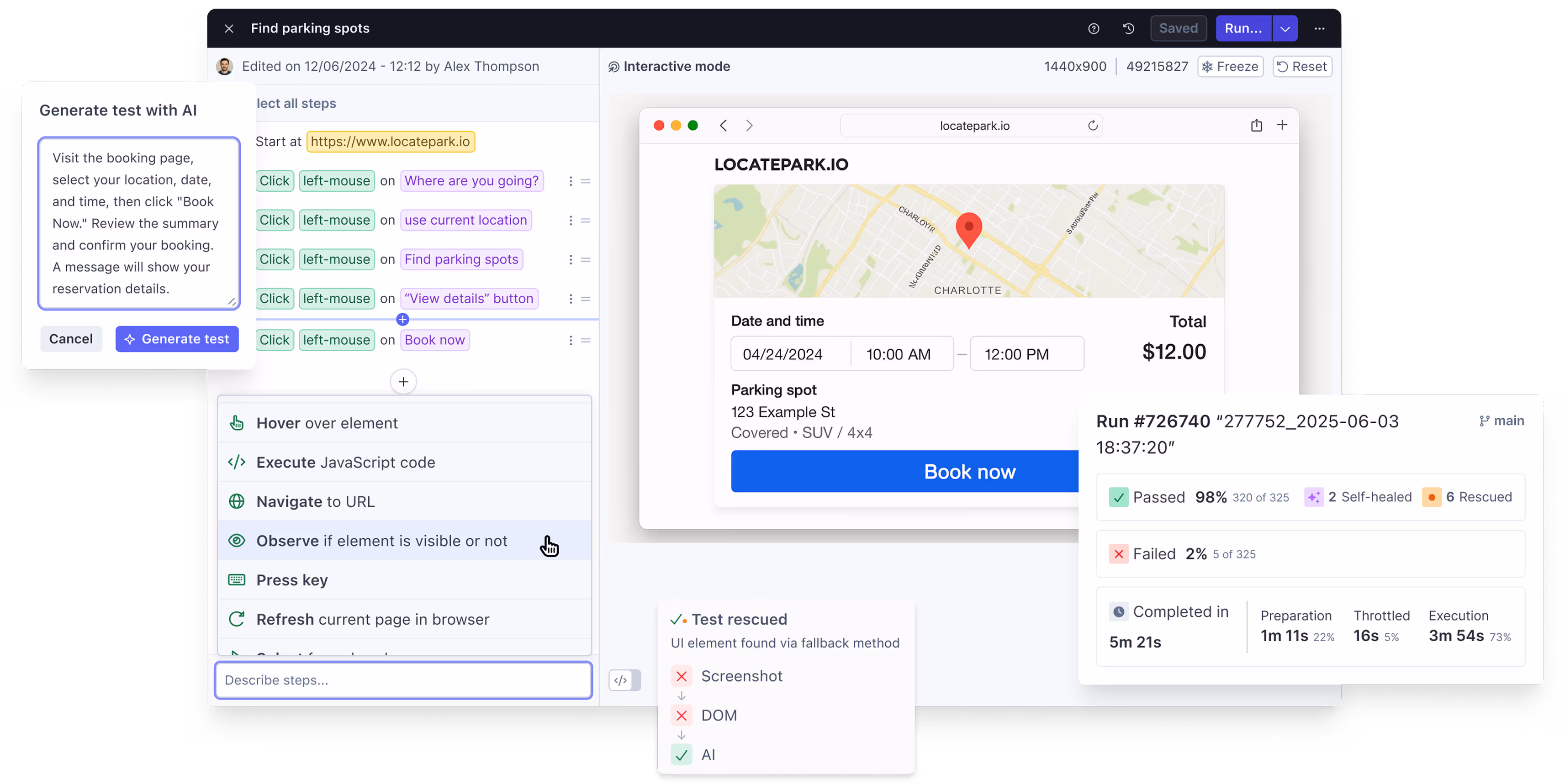Viewport: 1565px width, 784px height.
Task: Click the locatepark.io address bar
Action: click(972, 126)
